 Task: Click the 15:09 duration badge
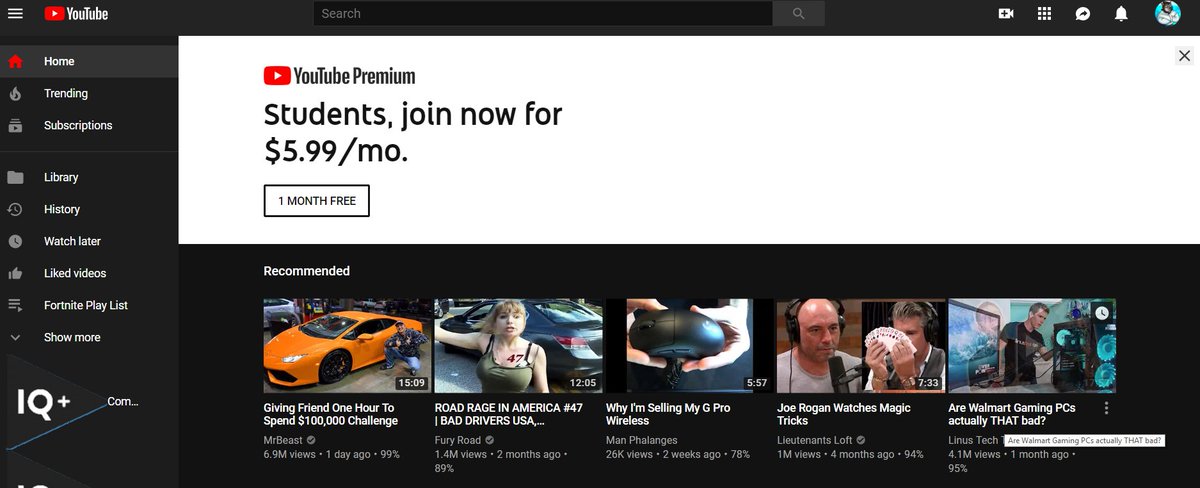[412, 383]
